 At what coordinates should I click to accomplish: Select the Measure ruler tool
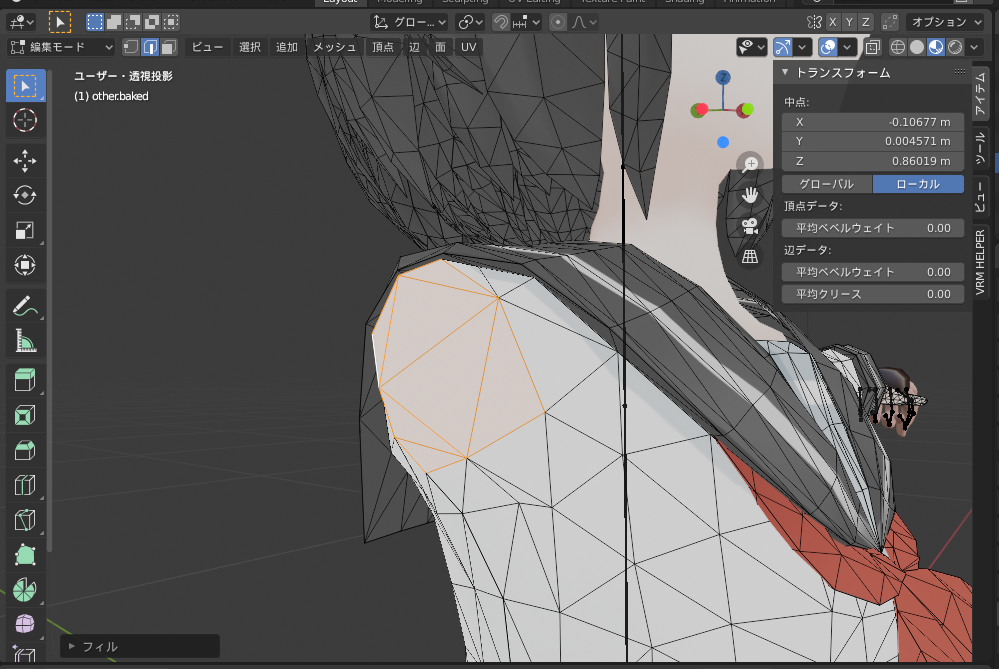[x=25, y=342]
